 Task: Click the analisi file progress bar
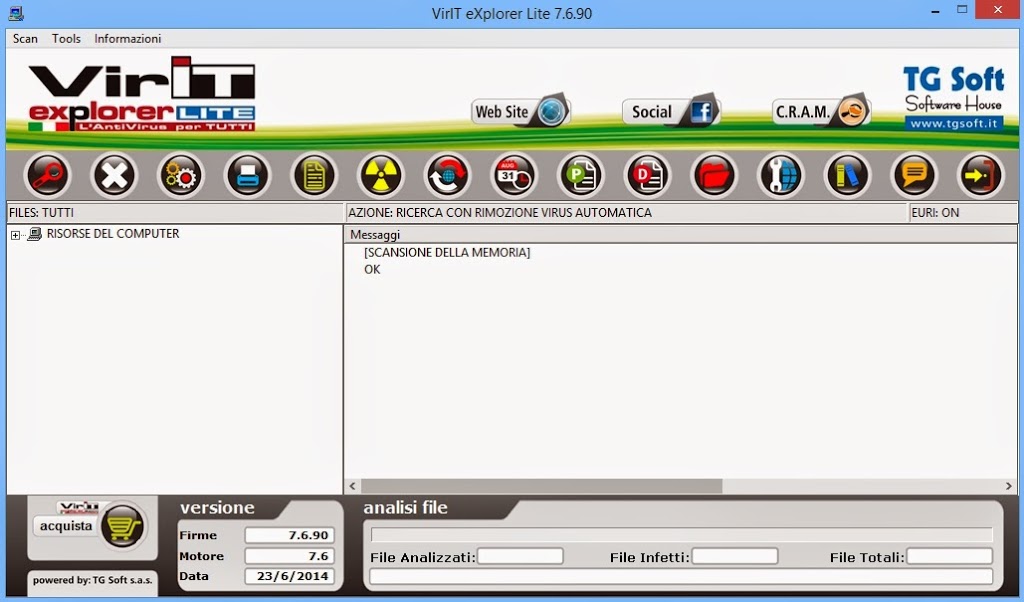681,535
